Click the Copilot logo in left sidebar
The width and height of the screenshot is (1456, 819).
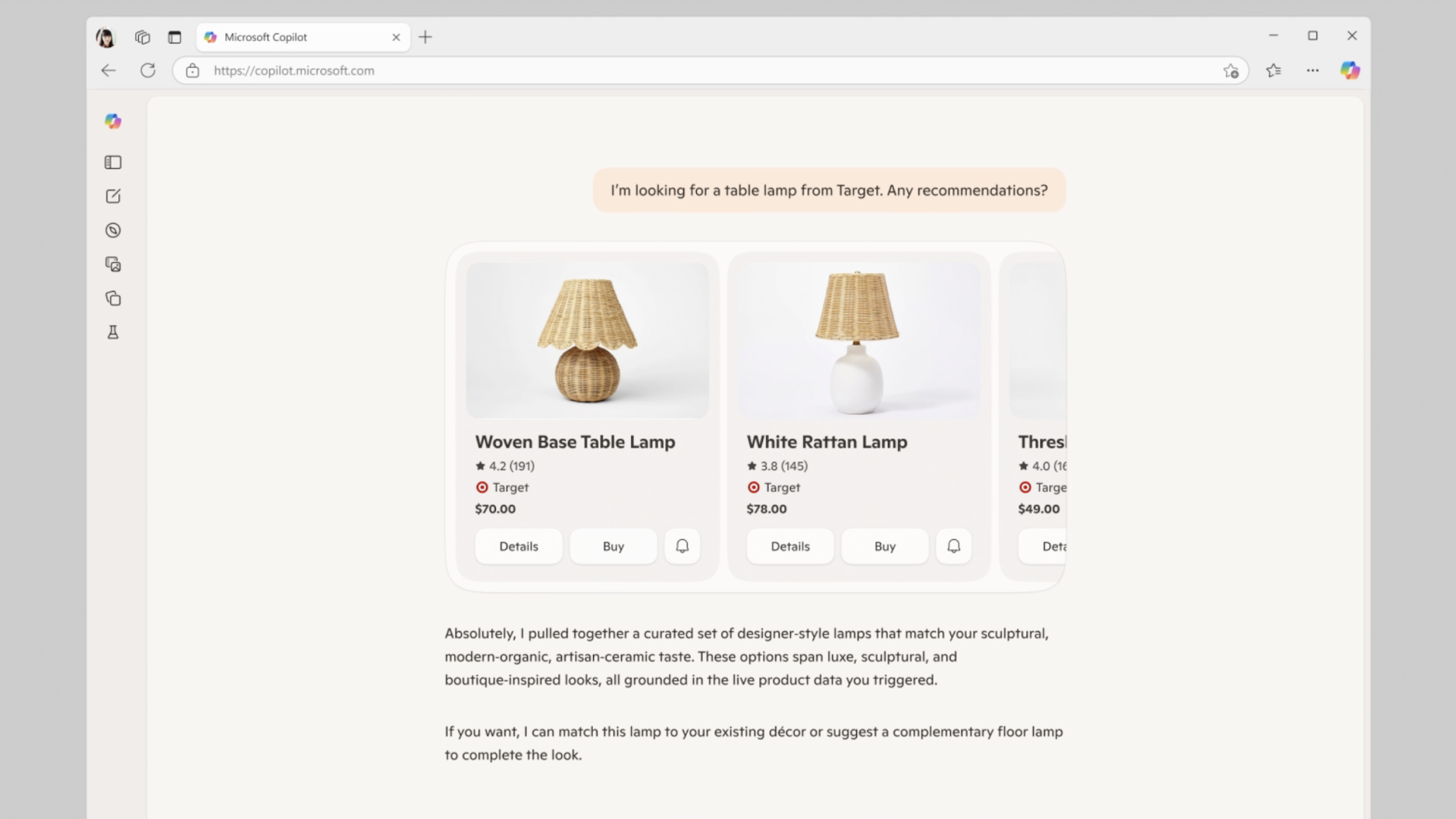click(113, 121)
